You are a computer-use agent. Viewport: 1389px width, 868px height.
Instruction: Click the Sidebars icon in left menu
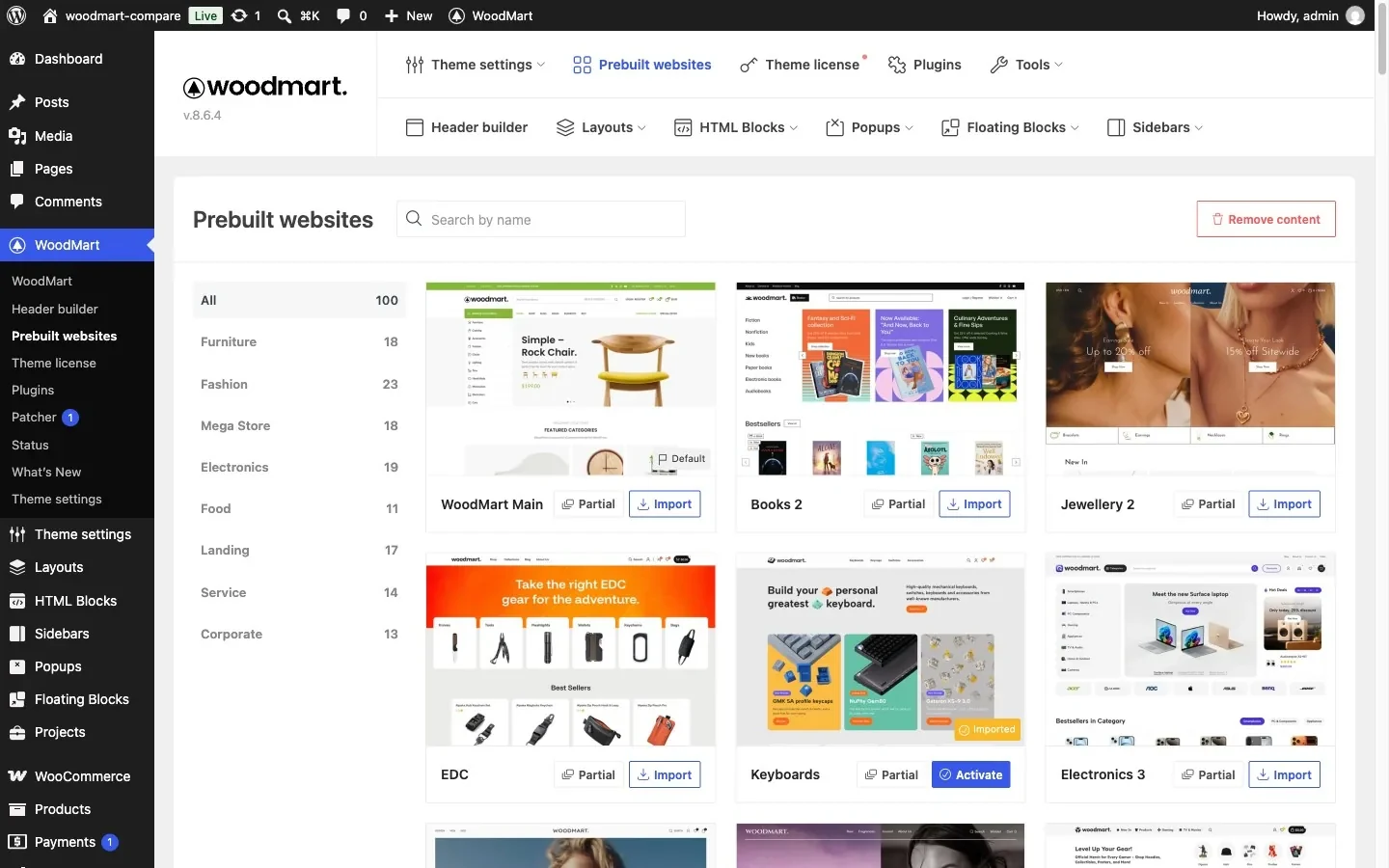(17, 634)
